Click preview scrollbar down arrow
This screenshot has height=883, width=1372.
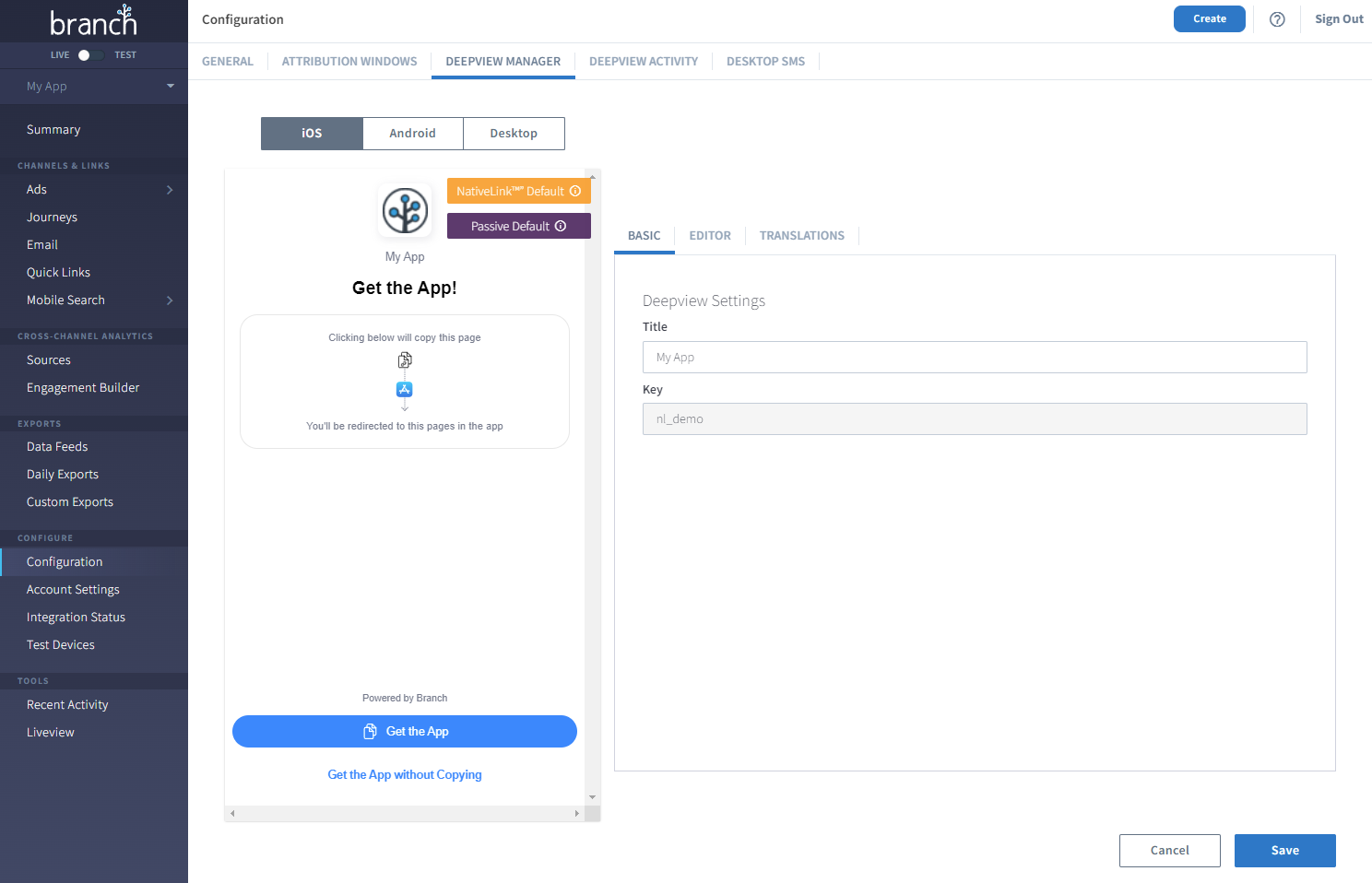593,797
